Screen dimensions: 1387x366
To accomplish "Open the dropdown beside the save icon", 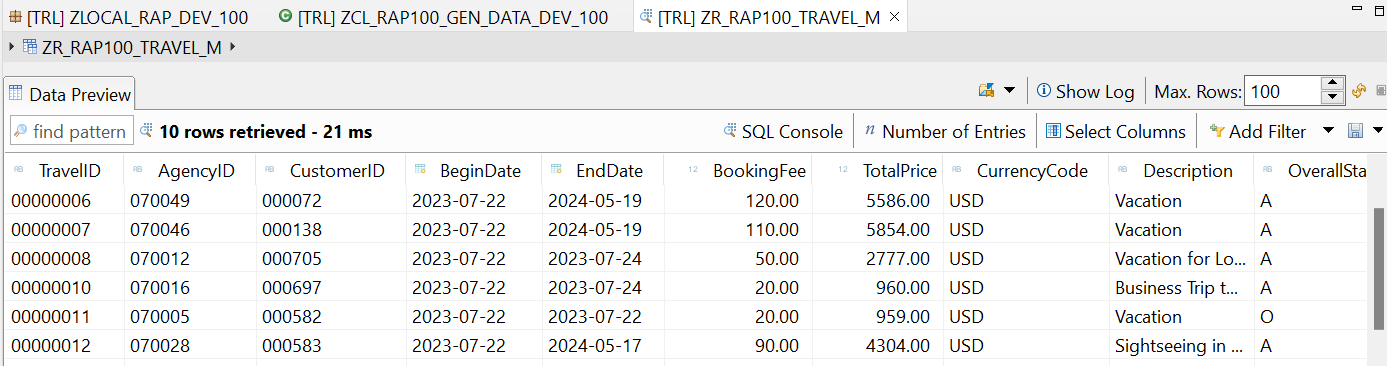I will [x=1377, y=131].
